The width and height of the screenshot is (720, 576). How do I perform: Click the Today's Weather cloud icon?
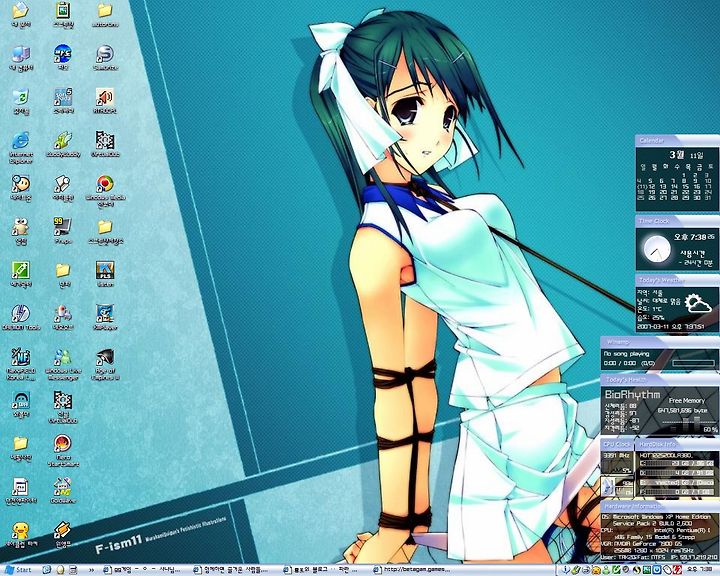(x=698, y=304)
